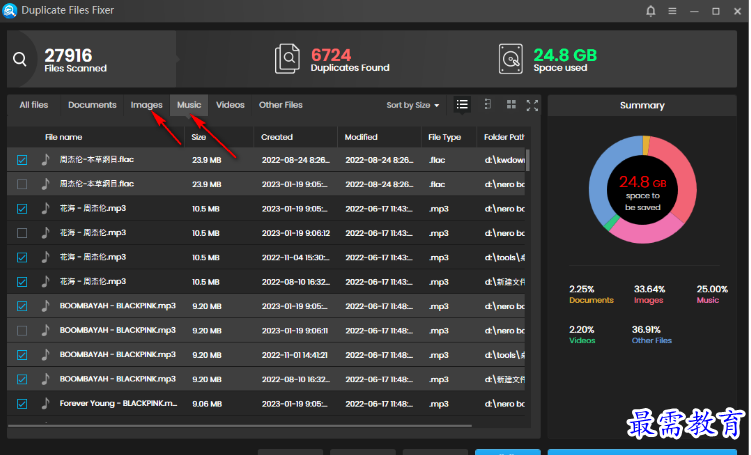The height and width of the screenshot is (455, 751).
Task: Open the hamburger menu icon
Action: 672,11
